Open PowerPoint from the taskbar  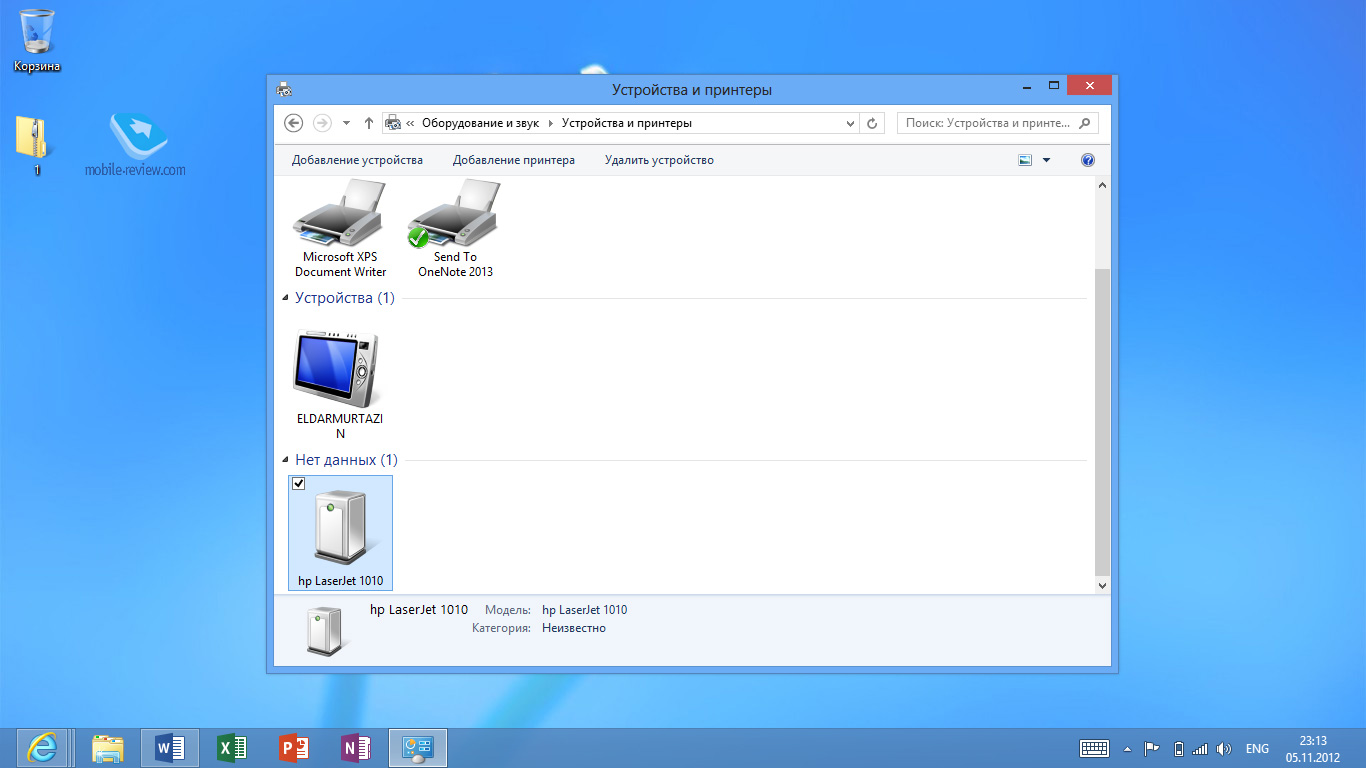(x=294, y=748)
